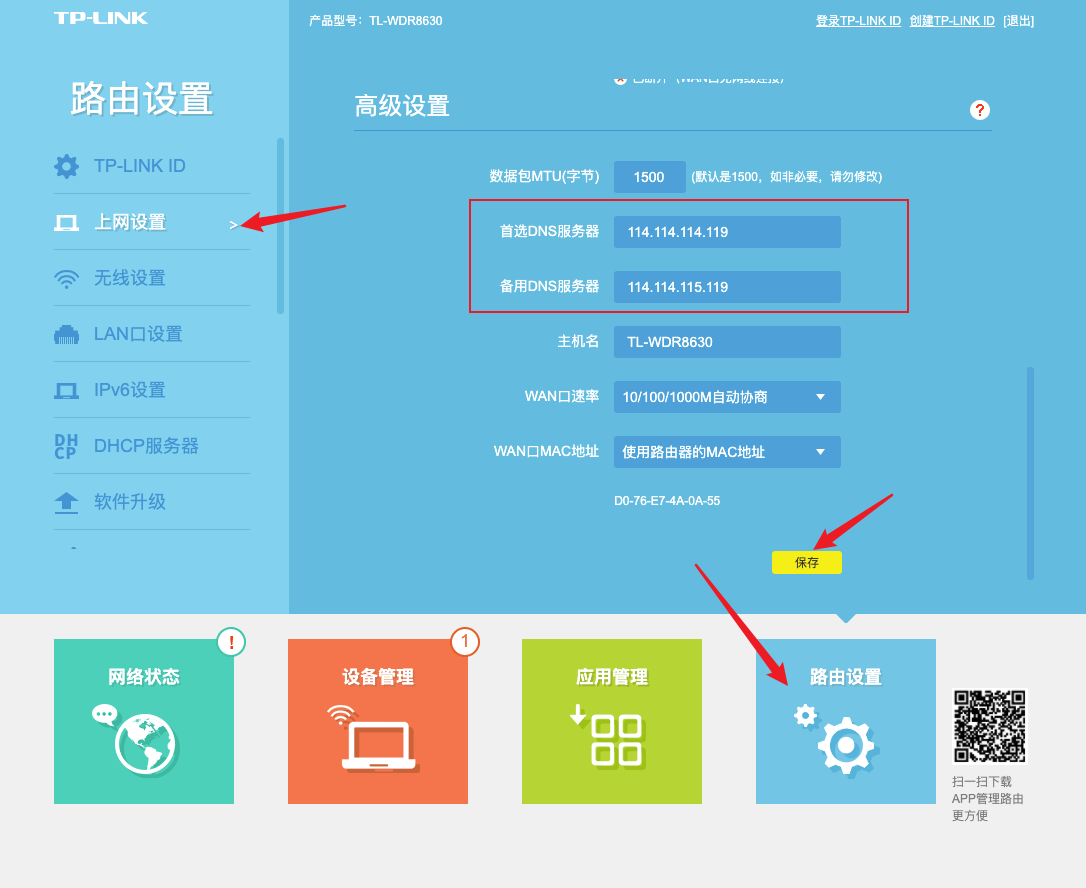Click the TP-LINK logo

pos(101,18)
